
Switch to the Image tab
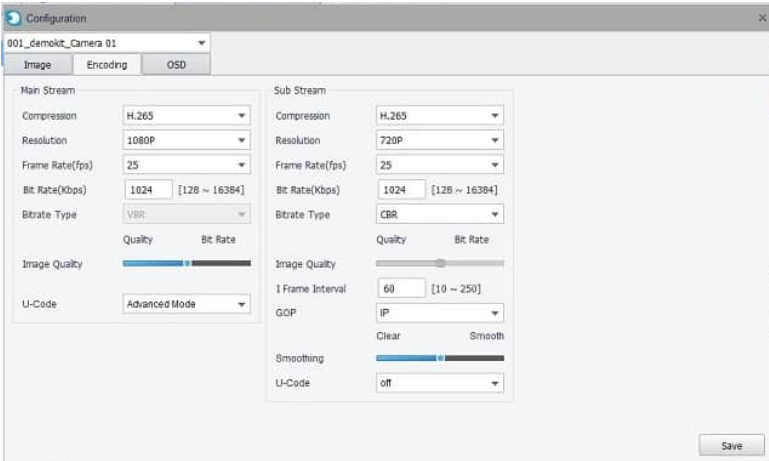[37, 64]
